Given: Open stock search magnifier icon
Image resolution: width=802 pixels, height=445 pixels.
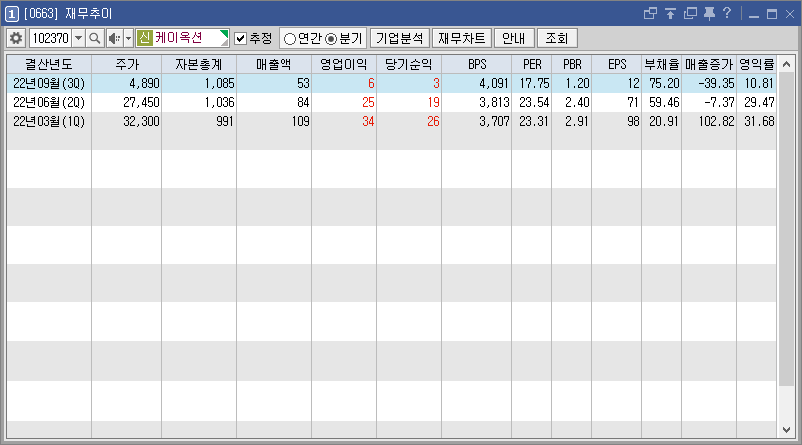Looking at the screenshot, I should pyautogui.click(x=95, y=38).
